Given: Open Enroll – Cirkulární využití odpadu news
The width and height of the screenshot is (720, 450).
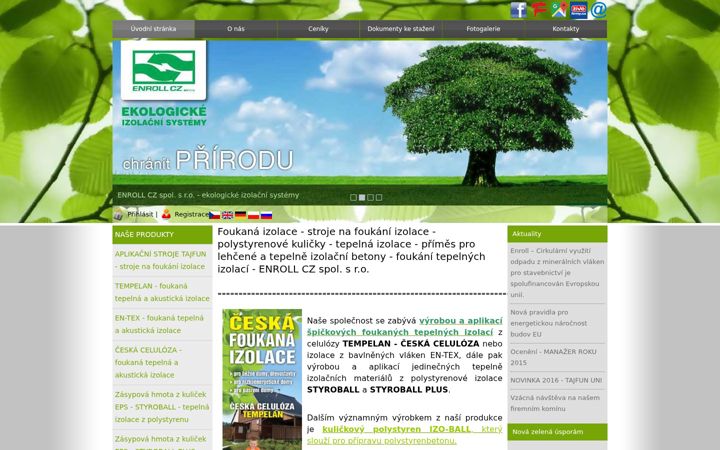Looking at the screenshot, I should 557,273.
